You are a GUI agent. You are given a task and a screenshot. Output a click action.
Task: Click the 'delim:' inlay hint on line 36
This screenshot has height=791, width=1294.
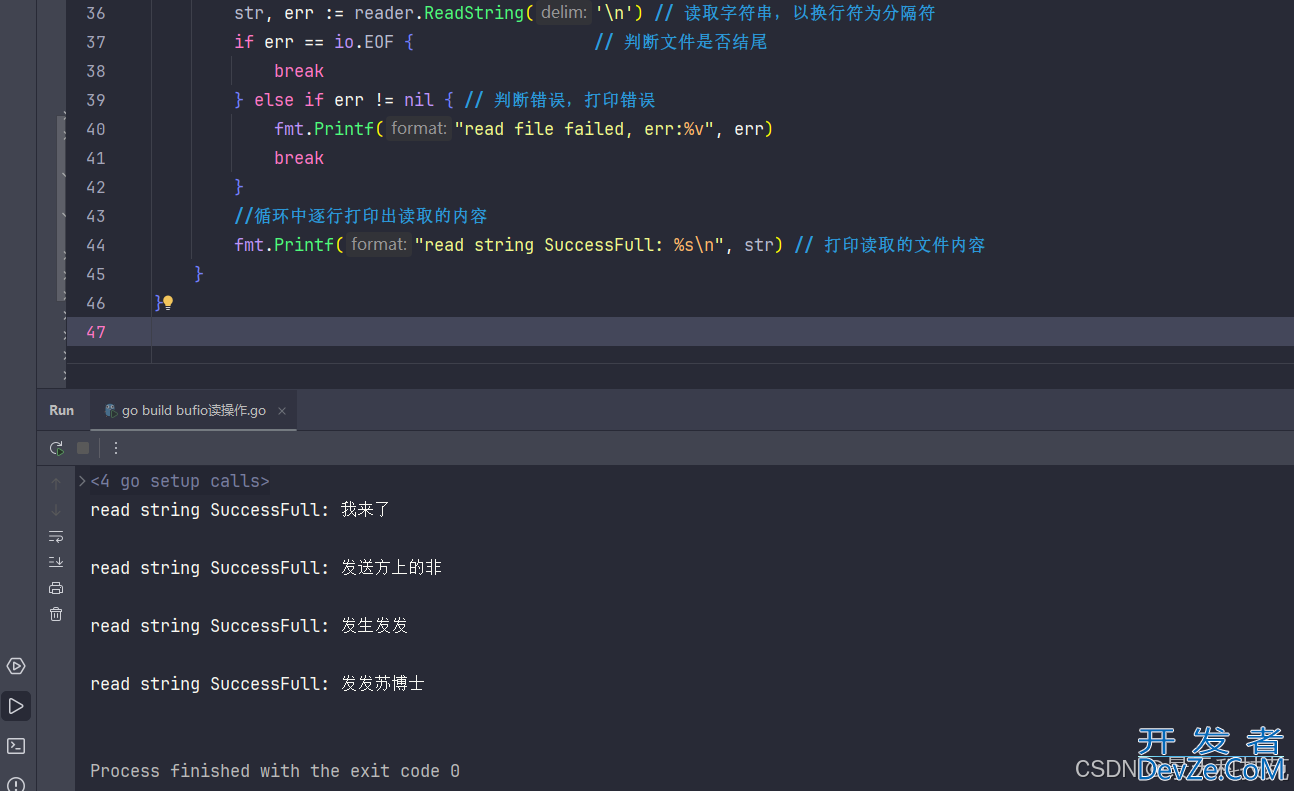pos(564,13)
